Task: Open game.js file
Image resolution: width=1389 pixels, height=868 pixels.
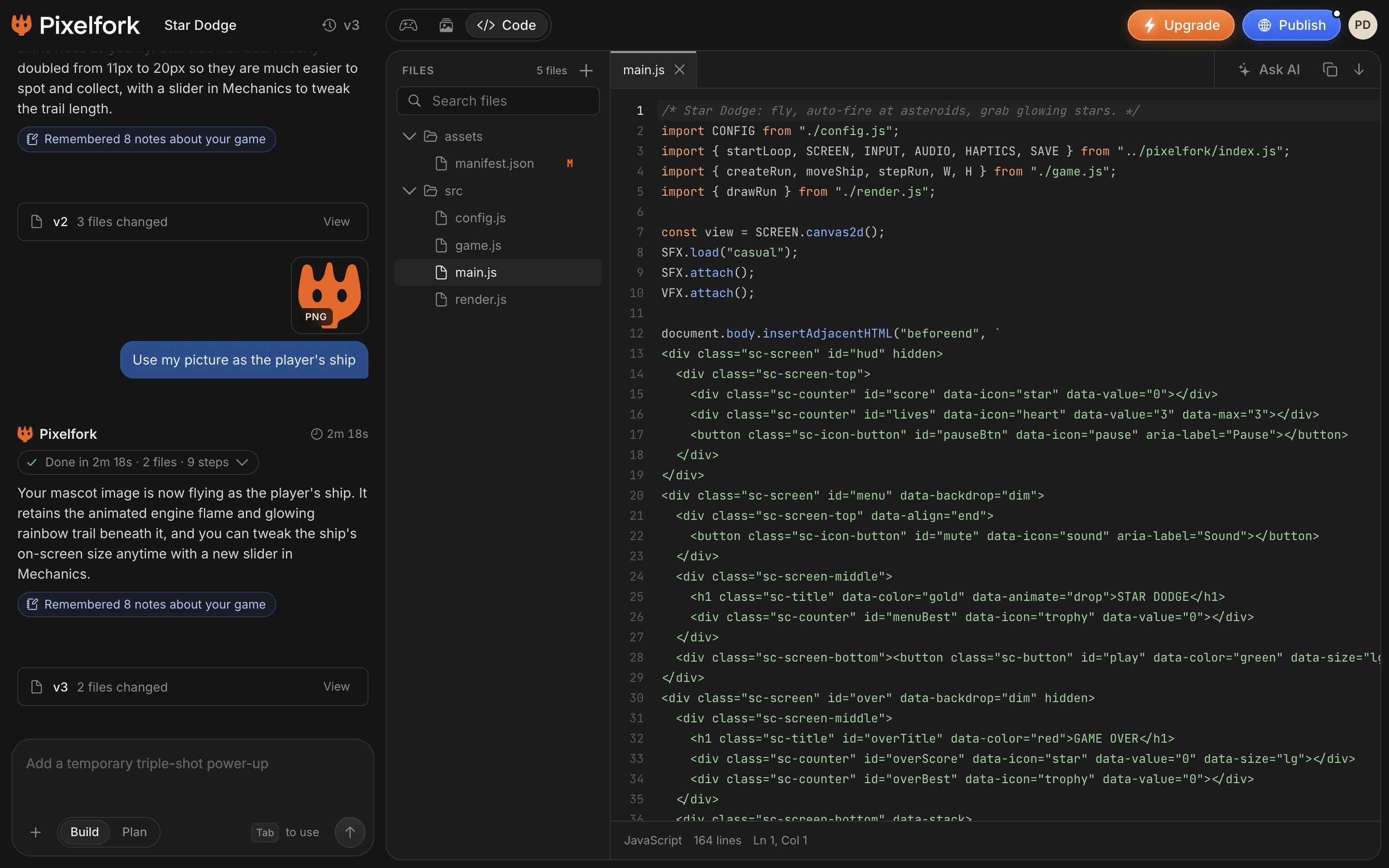Action: pos(498,245)
